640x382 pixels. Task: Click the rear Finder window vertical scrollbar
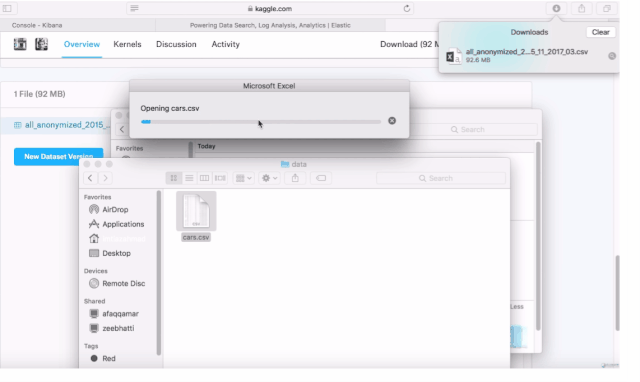point(538,237)
